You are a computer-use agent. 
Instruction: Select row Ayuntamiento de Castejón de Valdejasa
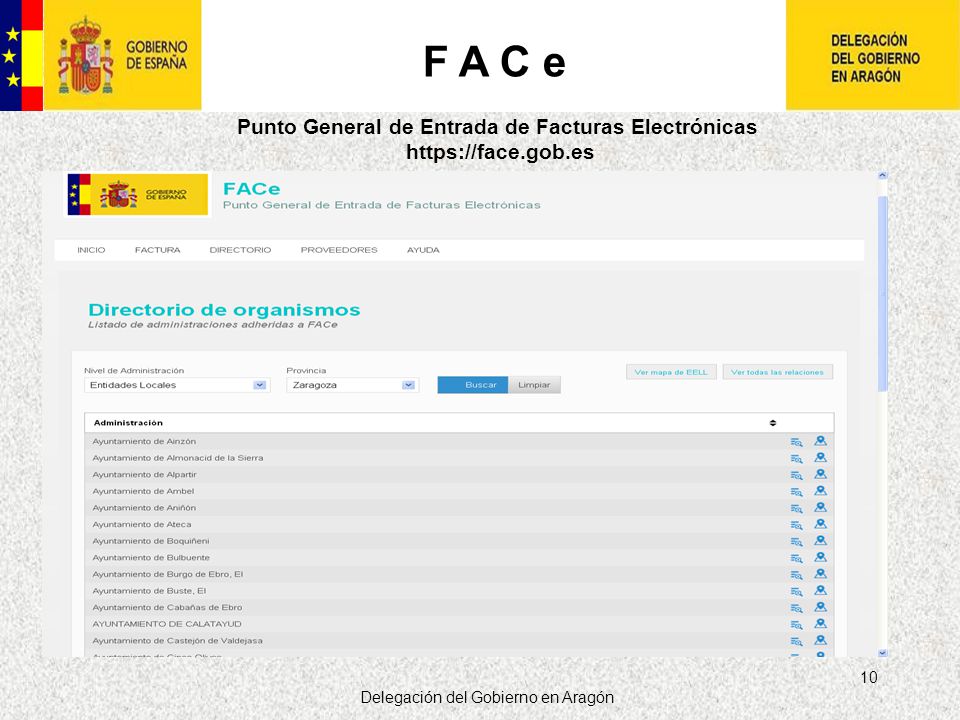pyautogui.click(x=459, y=640)
